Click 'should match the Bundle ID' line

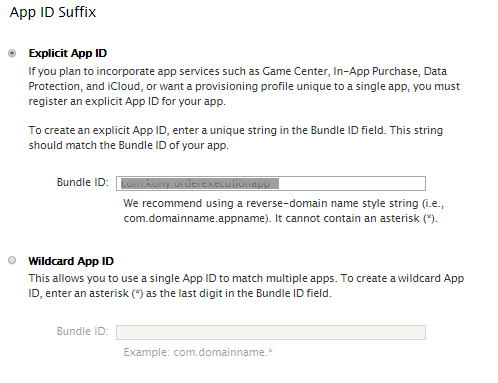[x=129, y=146]
